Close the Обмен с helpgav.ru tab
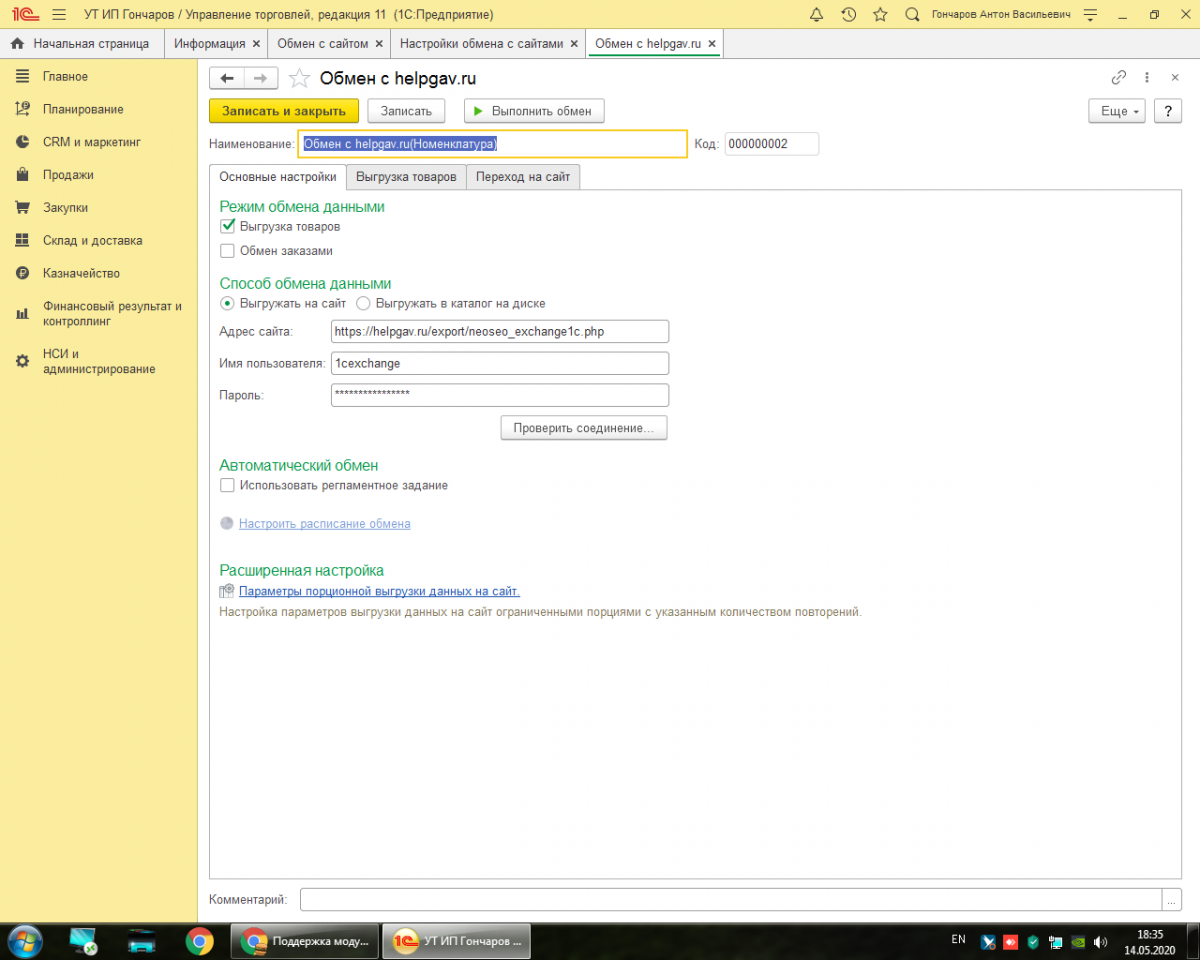The image size is (1200, 960). coord(711,44)
